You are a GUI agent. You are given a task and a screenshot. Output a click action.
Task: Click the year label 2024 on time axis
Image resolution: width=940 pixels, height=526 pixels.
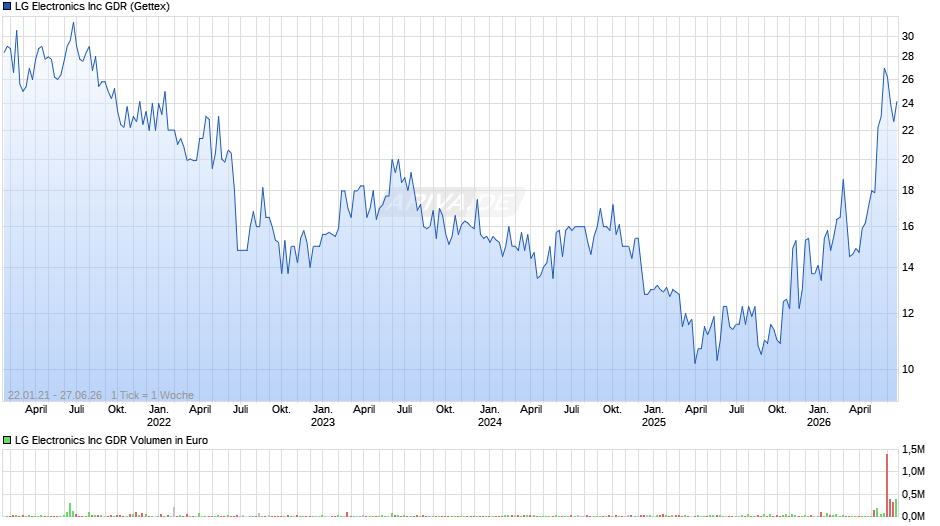click(490, 422)
